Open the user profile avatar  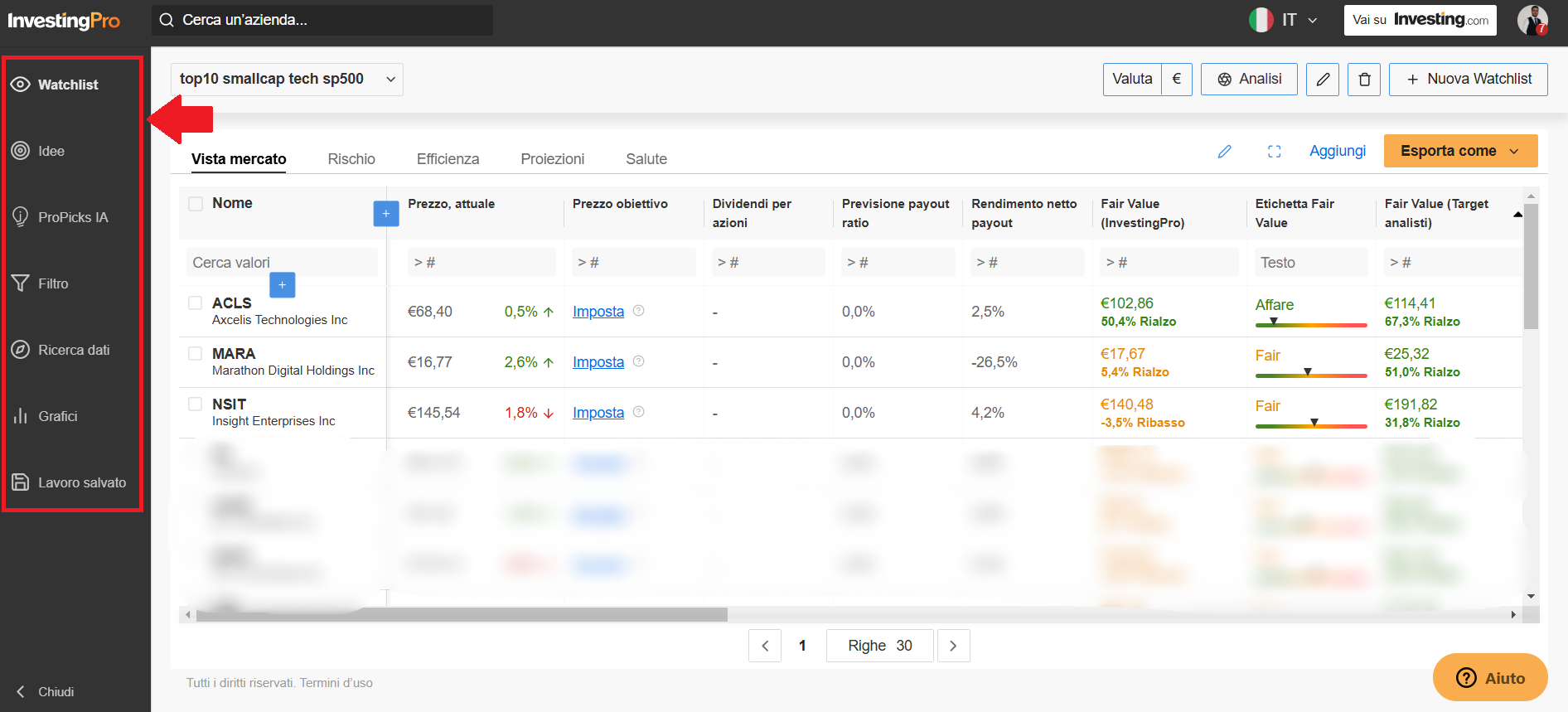point(1532,20)
